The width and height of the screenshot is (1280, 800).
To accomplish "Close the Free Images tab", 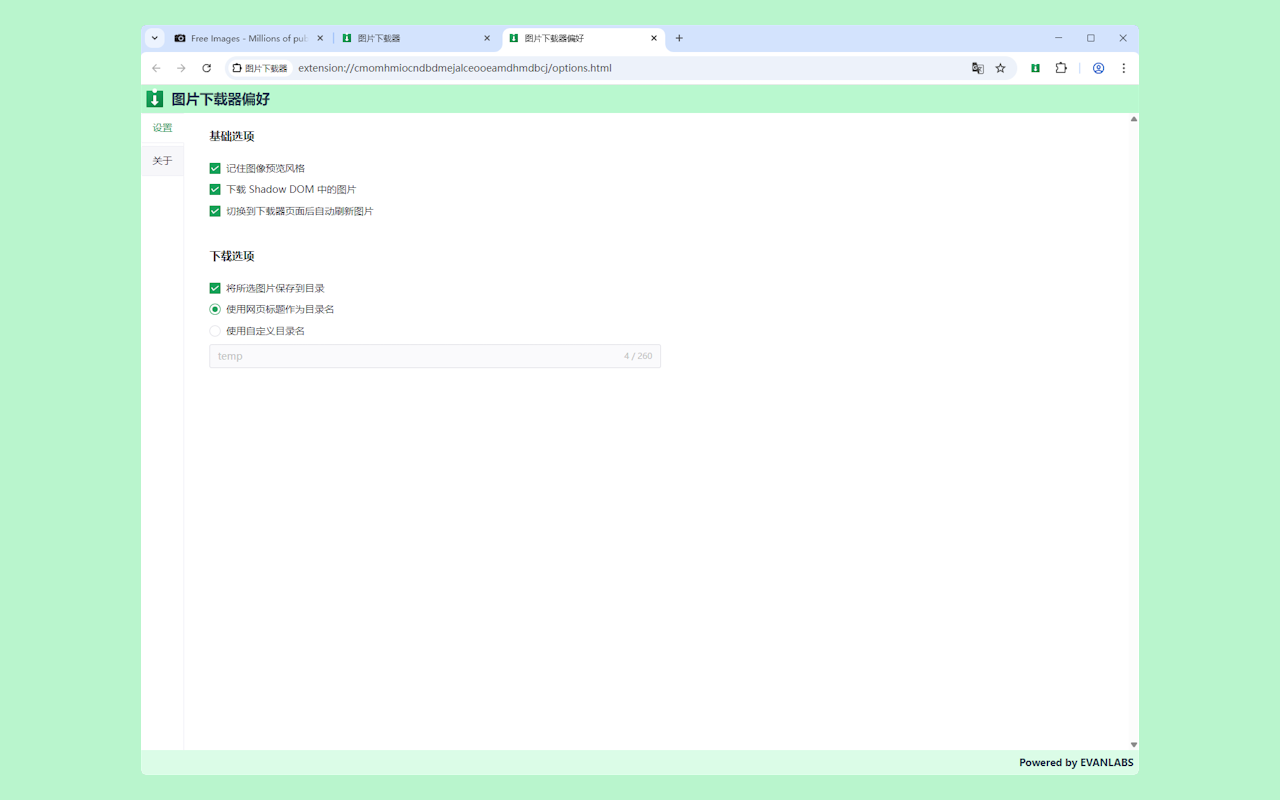I will (320, 38).
